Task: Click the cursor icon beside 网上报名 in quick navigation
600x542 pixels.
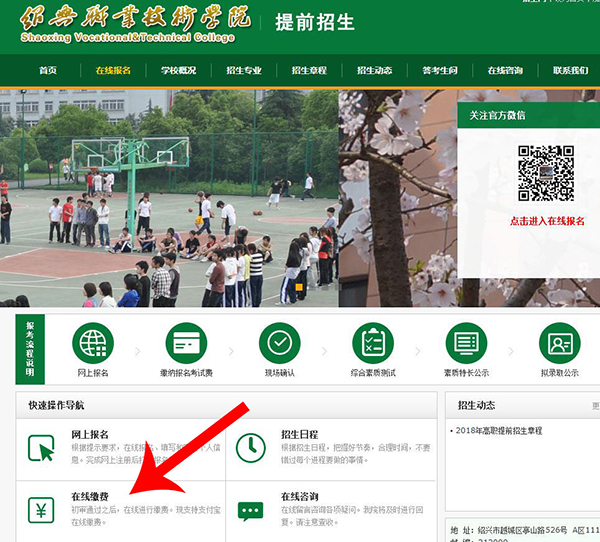Action: coord(41,448)
